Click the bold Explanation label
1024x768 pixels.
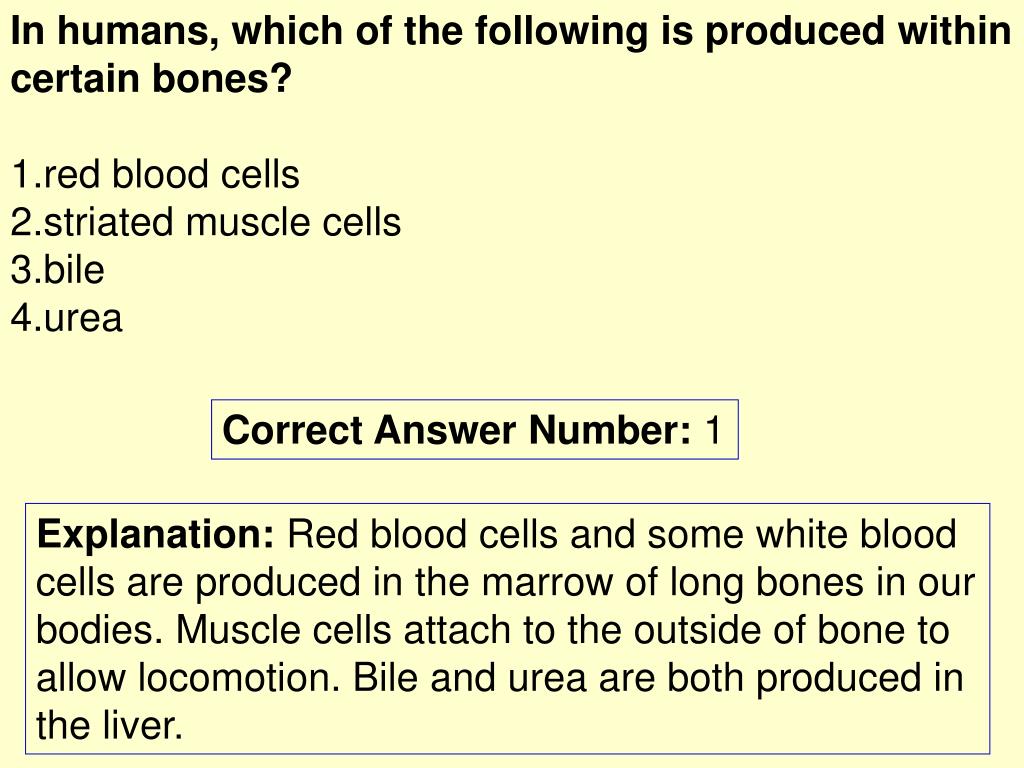(x=155, y=534)
